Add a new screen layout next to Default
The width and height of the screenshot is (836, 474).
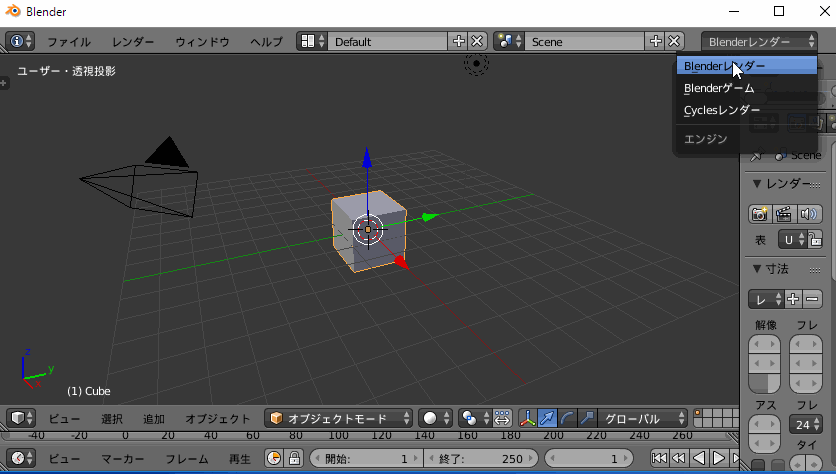(x=459, y=41)
